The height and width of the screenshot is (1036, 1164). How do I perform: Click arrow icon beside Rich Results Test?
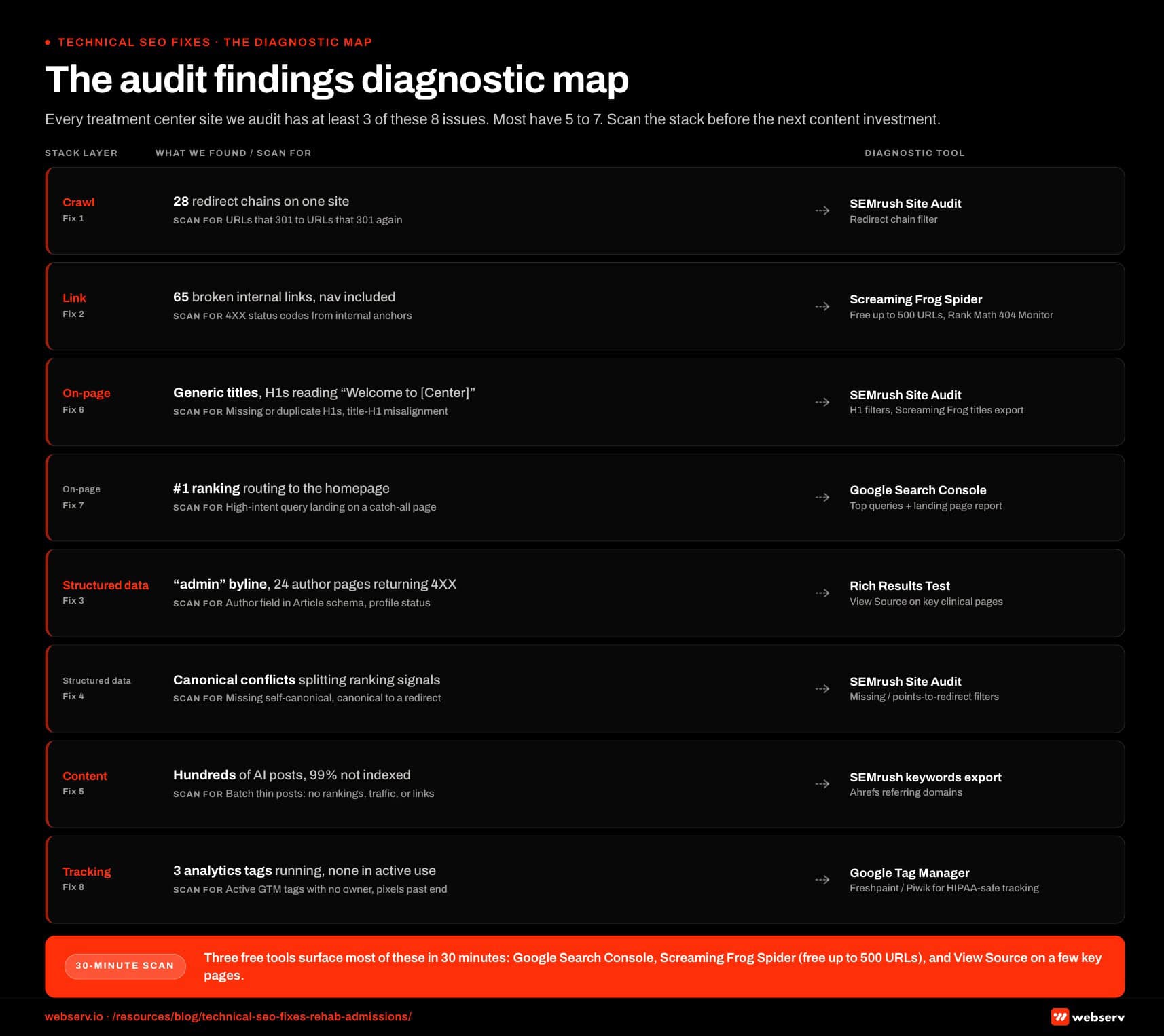pos(822,593)
